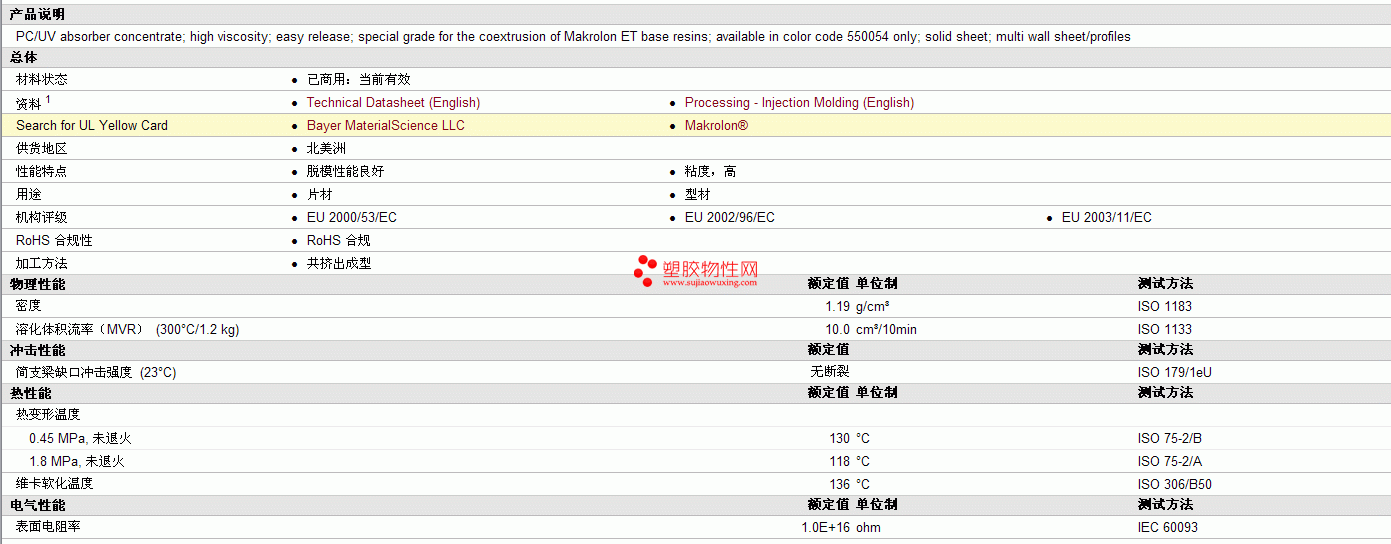Click Search for UL Yellow Card
Image resolution: width=1391 pixels, height=544 pixels.
pos(92,125)
